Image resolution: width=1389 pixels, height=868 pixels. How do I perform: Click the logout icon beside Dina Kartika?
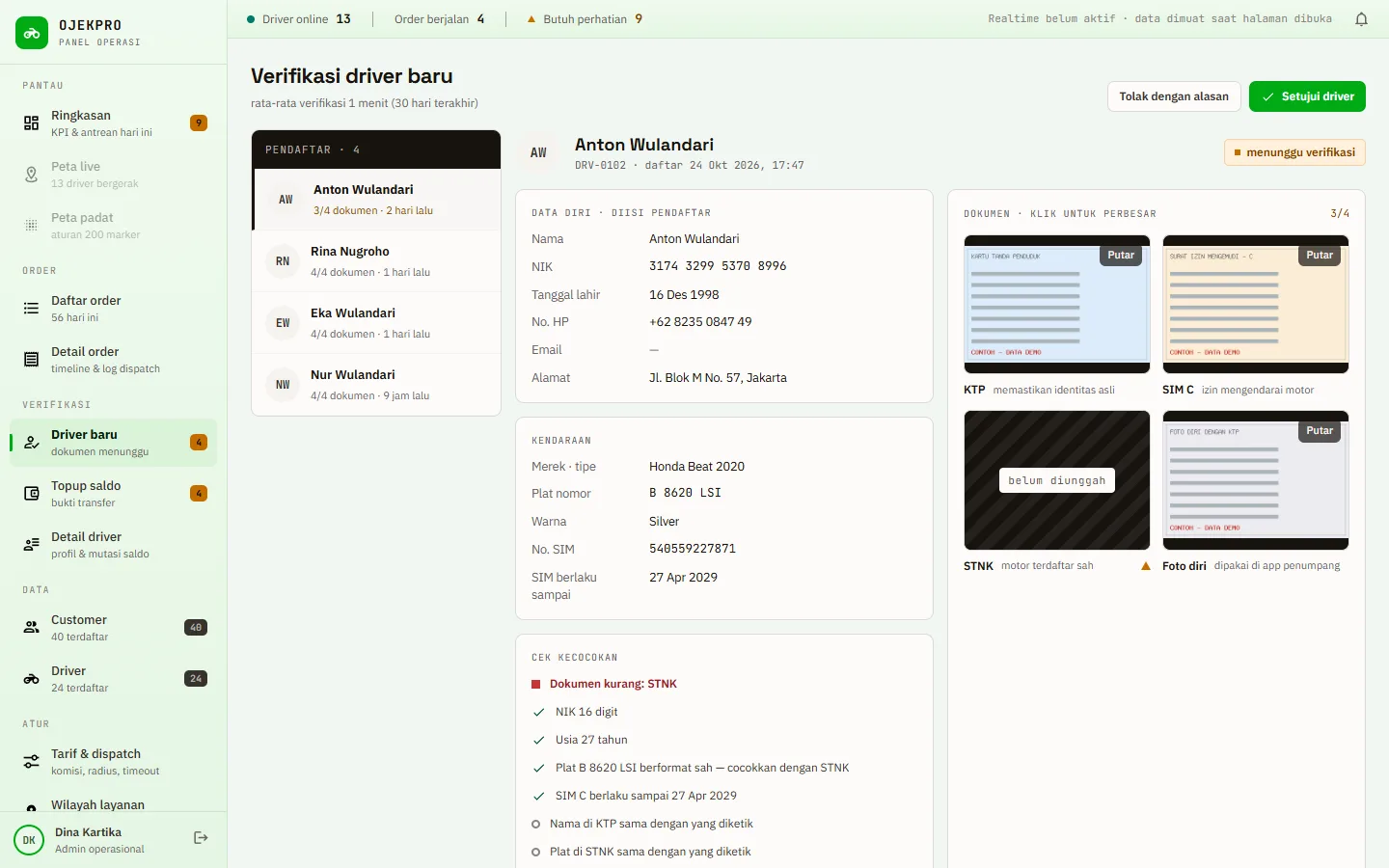click(x=201, y=838)
